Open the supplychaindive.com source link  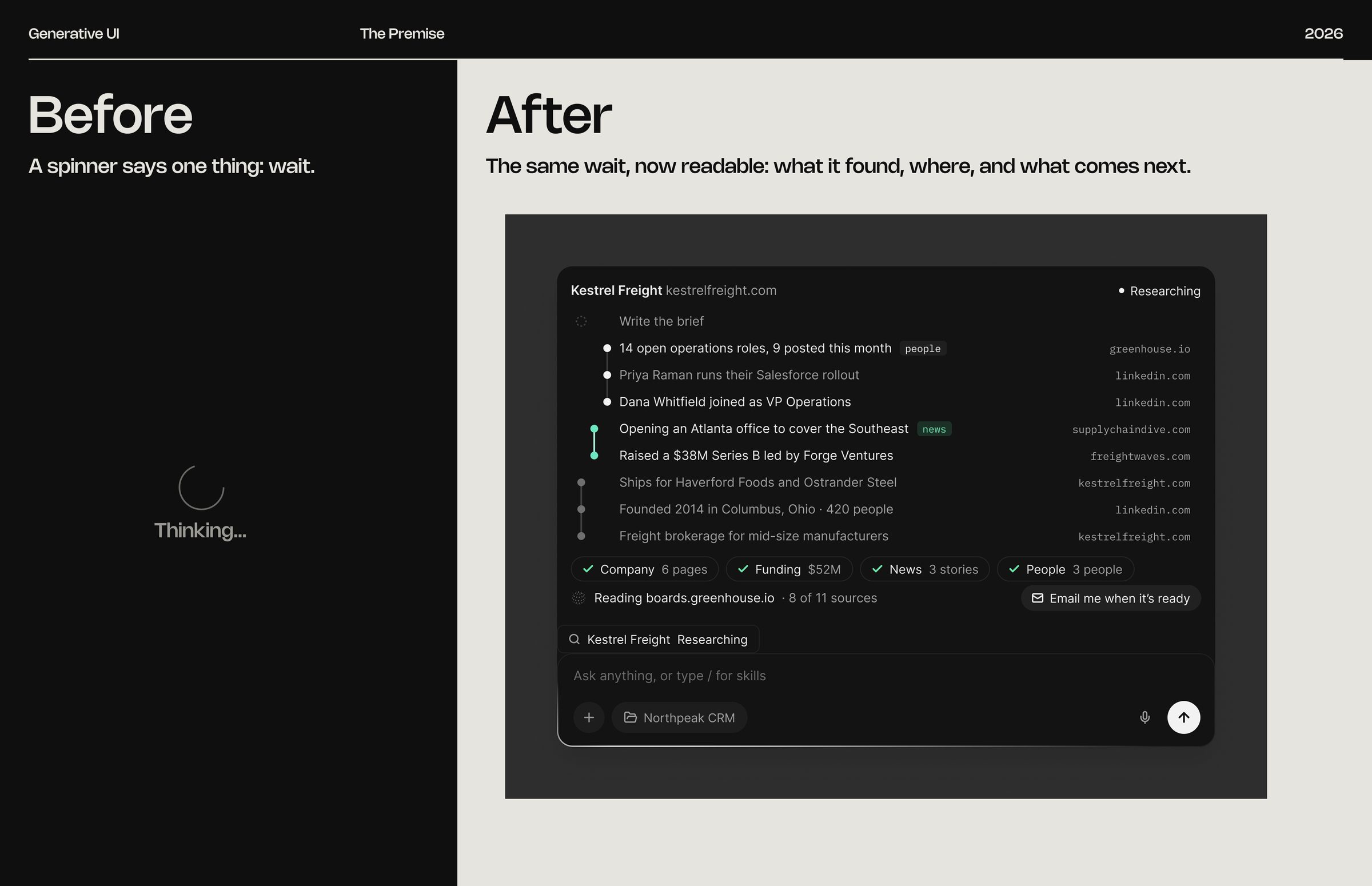(x=1131, y=430)
